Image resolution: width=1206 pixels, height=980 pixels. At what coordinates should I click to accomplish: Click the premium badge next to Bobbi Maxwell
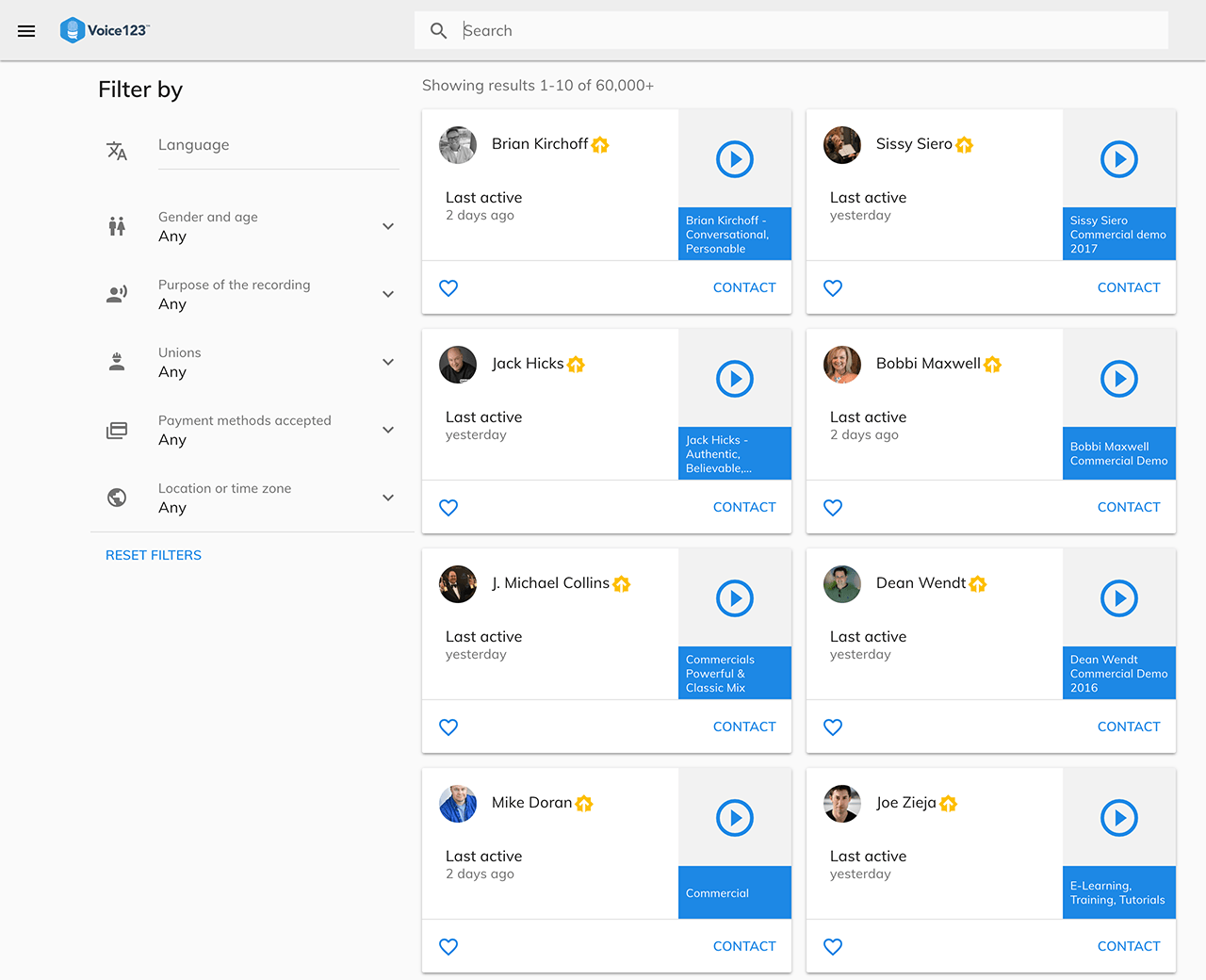(x=993, y=365)
